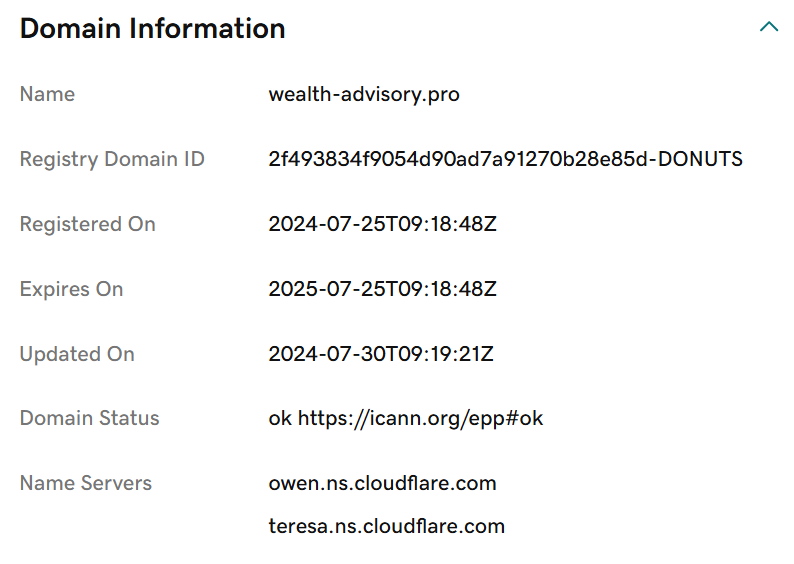The height and width of the screenshot is (564, 794).
Task: Select the registered date 2024-07-25T09:18:48Z
Action: coord(382,224)
